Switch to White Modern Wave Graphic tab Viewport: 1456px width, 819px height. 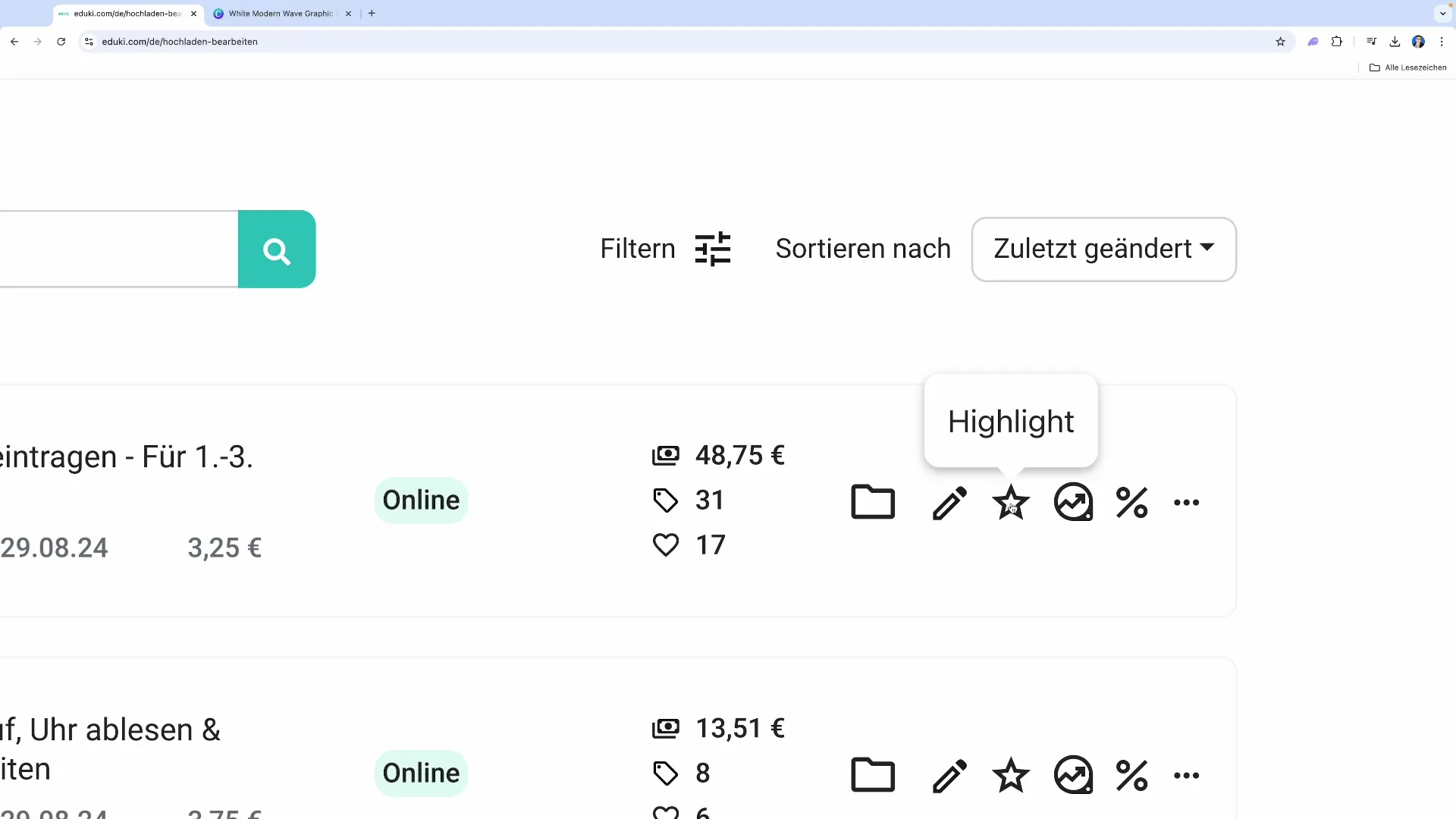point(280,14)
